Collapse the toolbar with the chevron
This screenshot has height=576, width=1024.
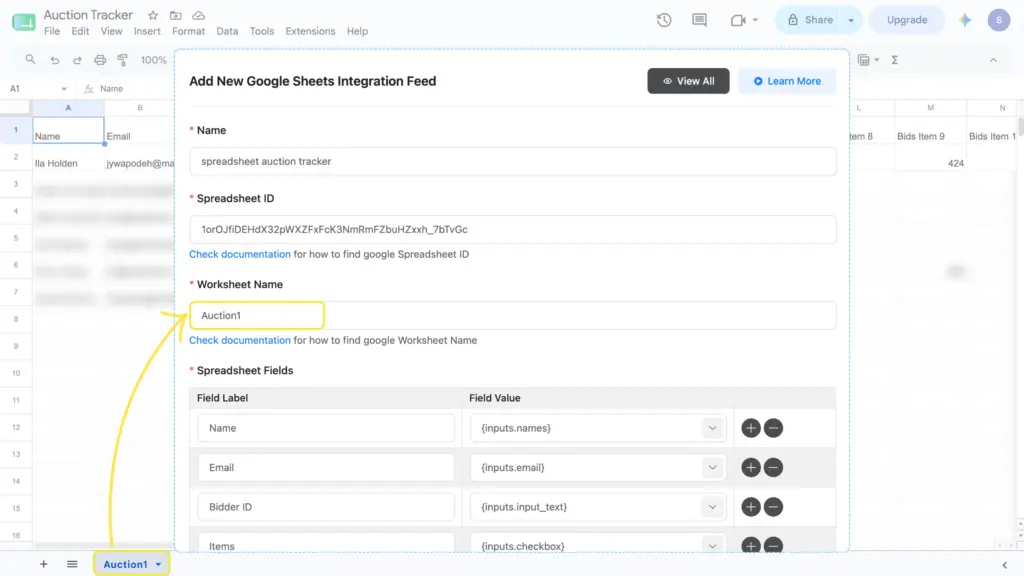click(x=993, y=60)
